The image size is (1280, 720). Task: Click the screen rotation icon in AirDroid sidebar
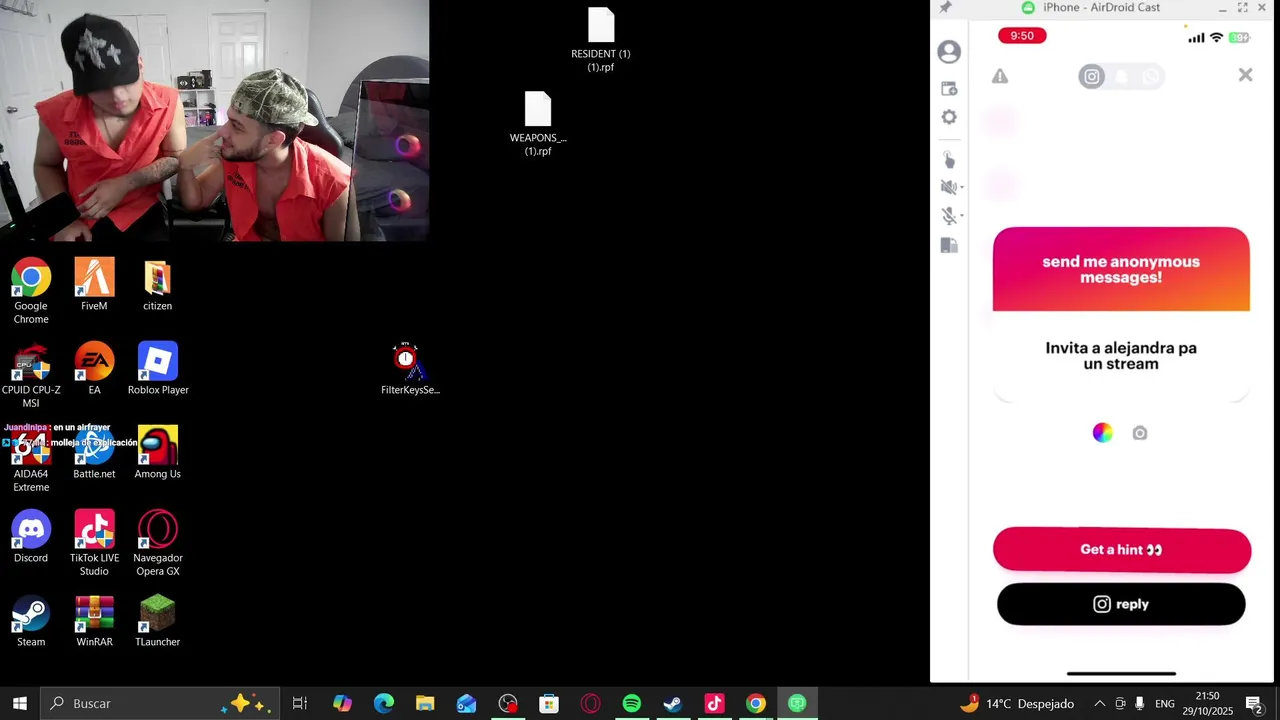pyautogui.click(x=949, y=245)
